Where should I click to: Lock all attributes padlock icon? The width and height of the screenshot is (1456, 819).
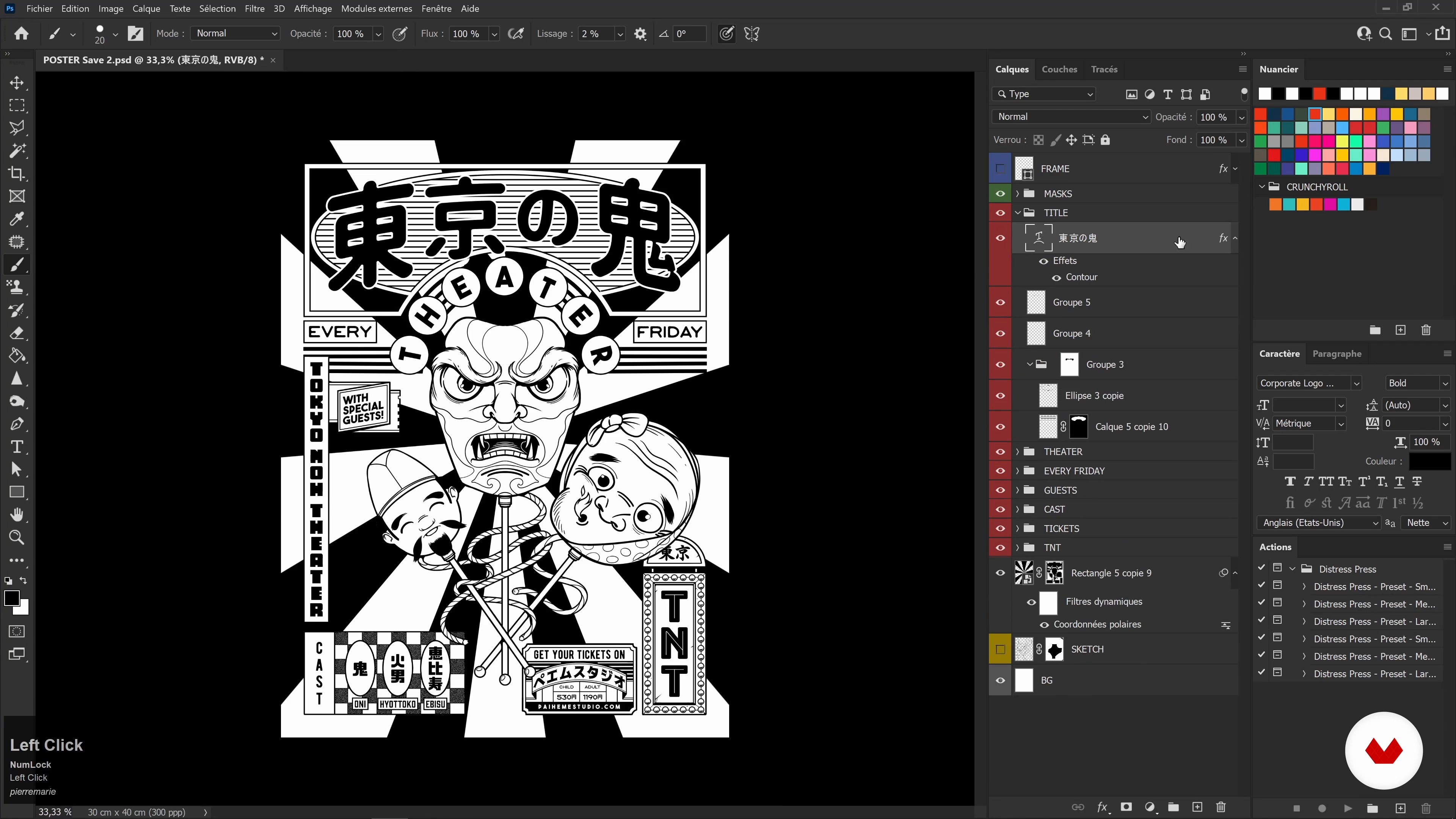pos(1106,140)
